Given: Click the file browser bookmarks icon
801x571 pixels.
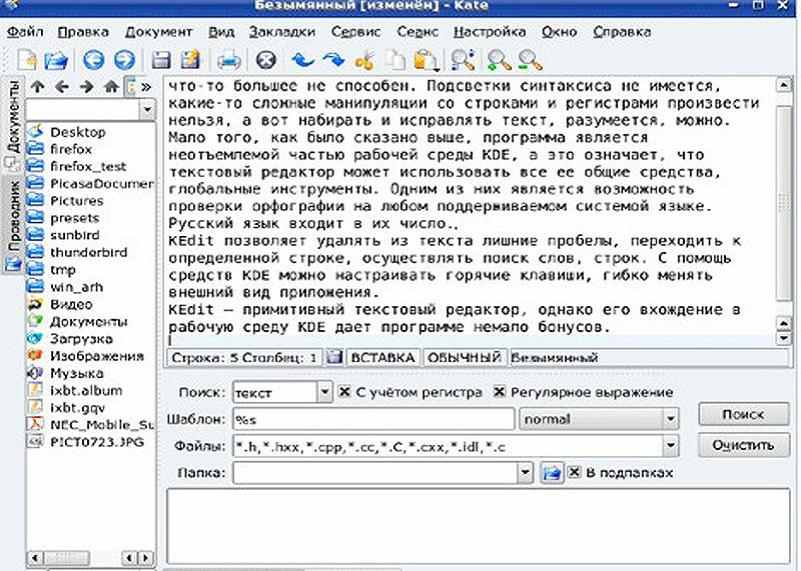Looking at the screenshot, I should coord(131,87).
